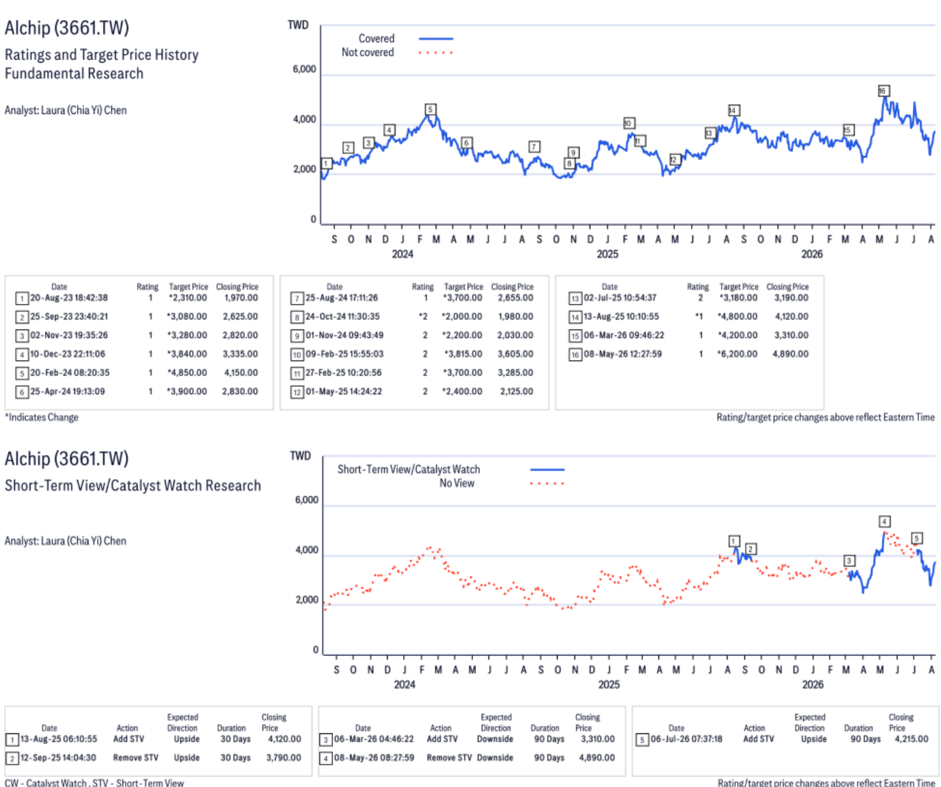Click closing price '3,605.00'
Screen dimensions: 941x787
516,354
